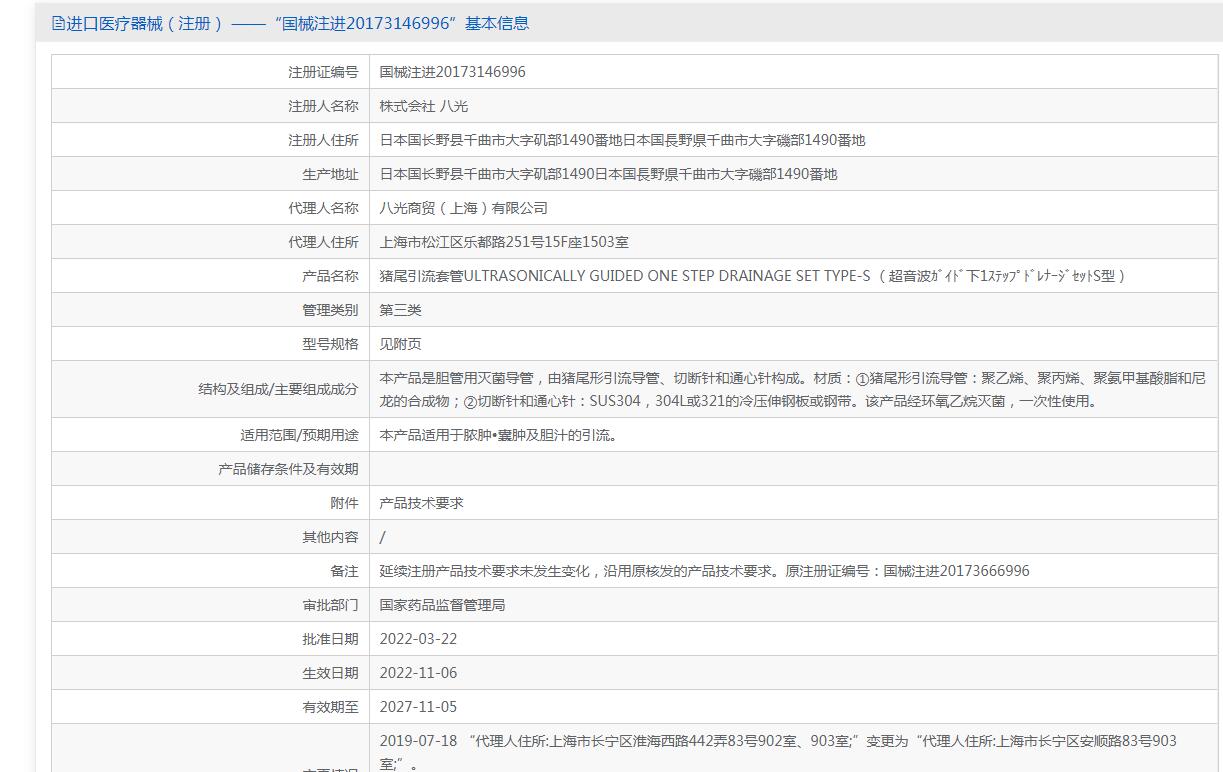Click the 产品名称 label
The image size is (1223, 772).
[x=330, y=276]
